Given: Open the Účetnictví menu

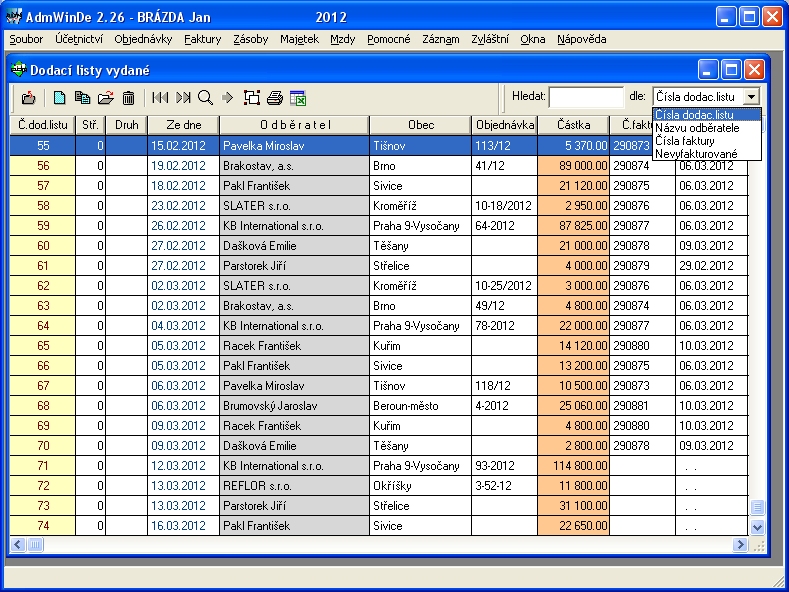Looking at the screenshot, I should (78, 39).
